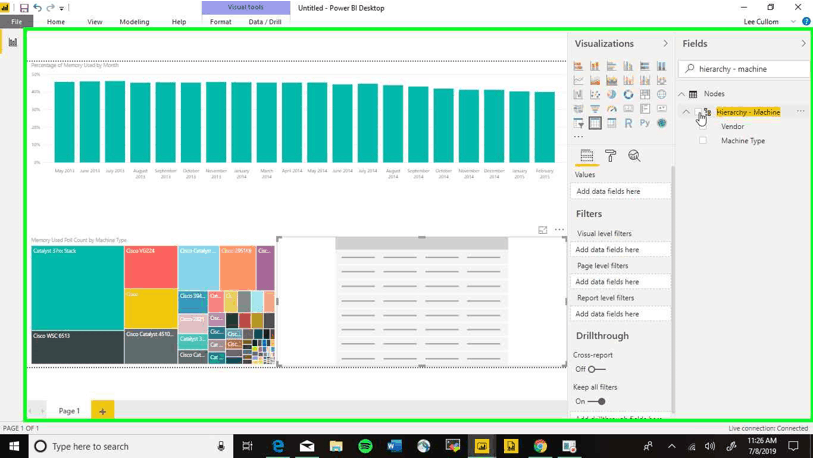
Task: Select the Donut chart visualization
Action: pos(628,94)
